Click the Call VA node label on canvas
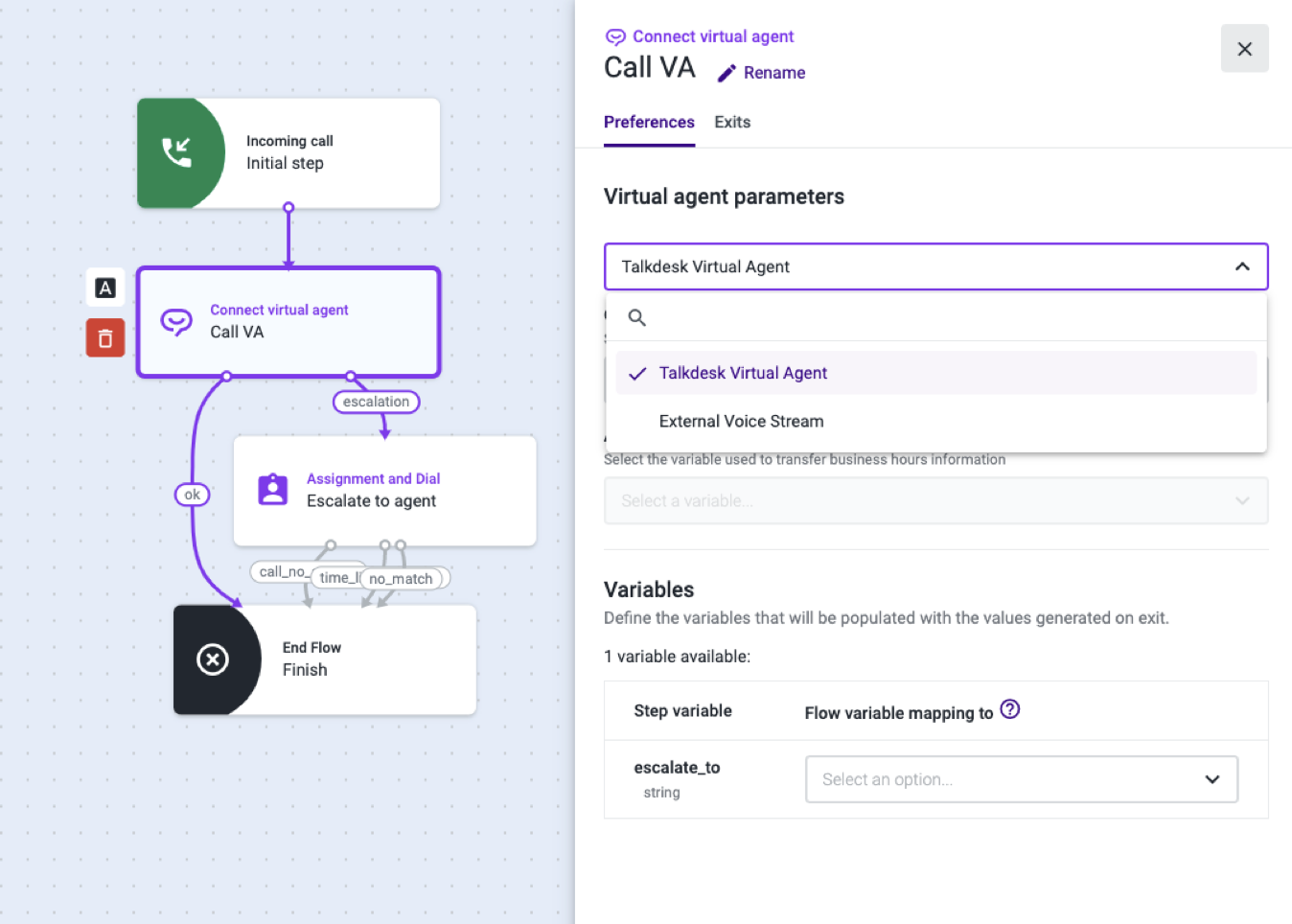The width and height of the screenshot is (1292, 924). 237,332
